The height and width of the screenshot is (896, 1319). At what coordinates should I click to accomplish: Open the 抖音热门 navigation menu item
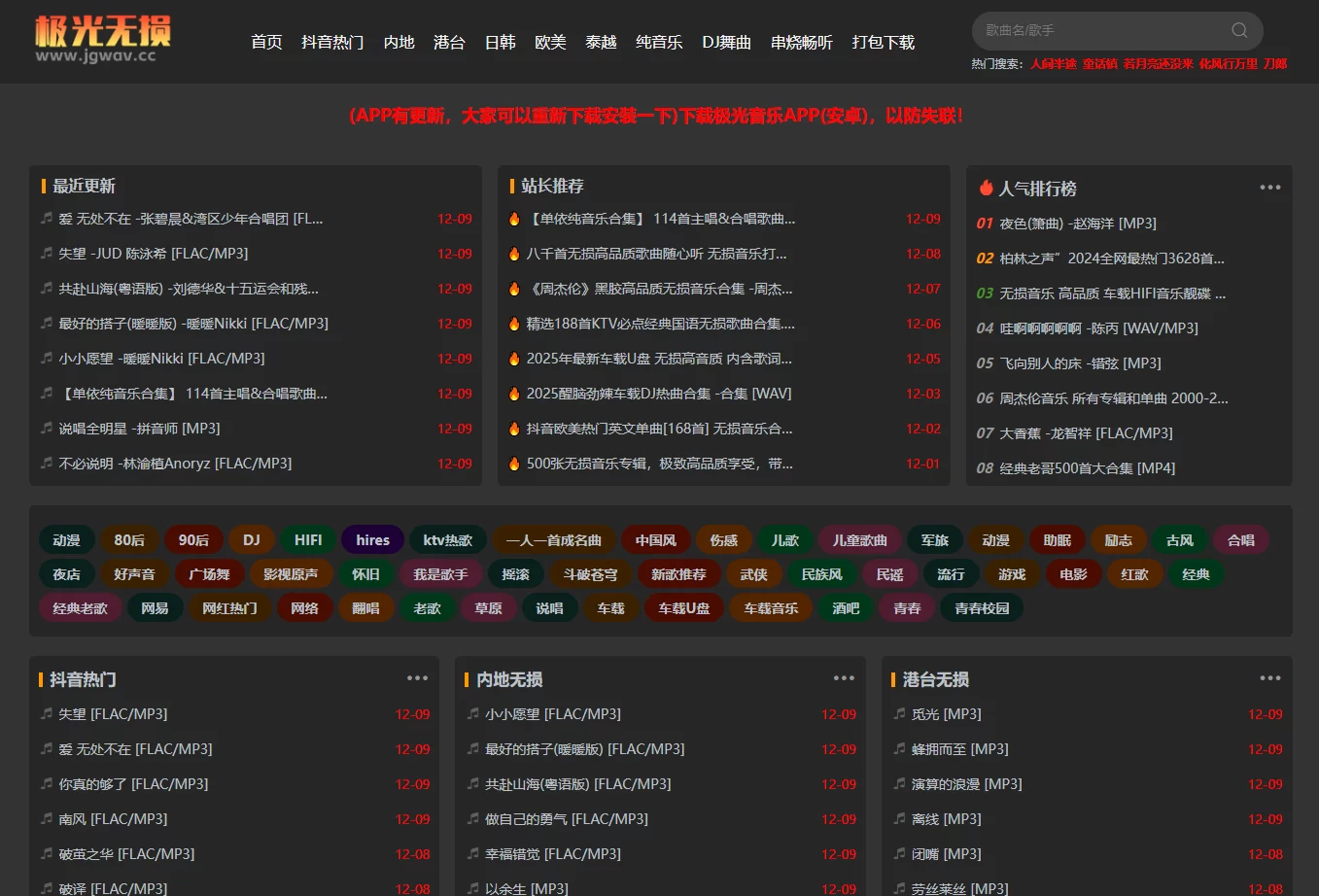click(x=332, y=42)
